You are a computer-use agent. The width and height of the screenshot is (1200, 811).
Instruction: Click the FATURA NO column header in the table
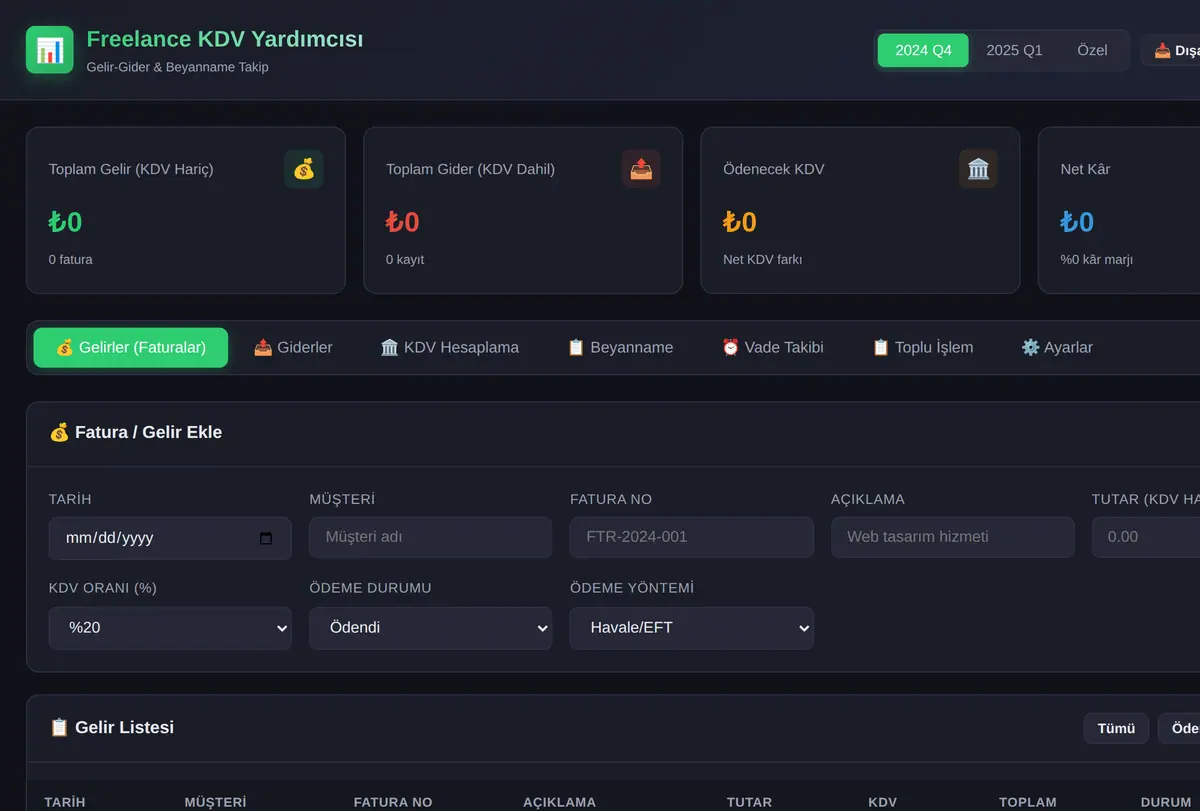(393, 802)
